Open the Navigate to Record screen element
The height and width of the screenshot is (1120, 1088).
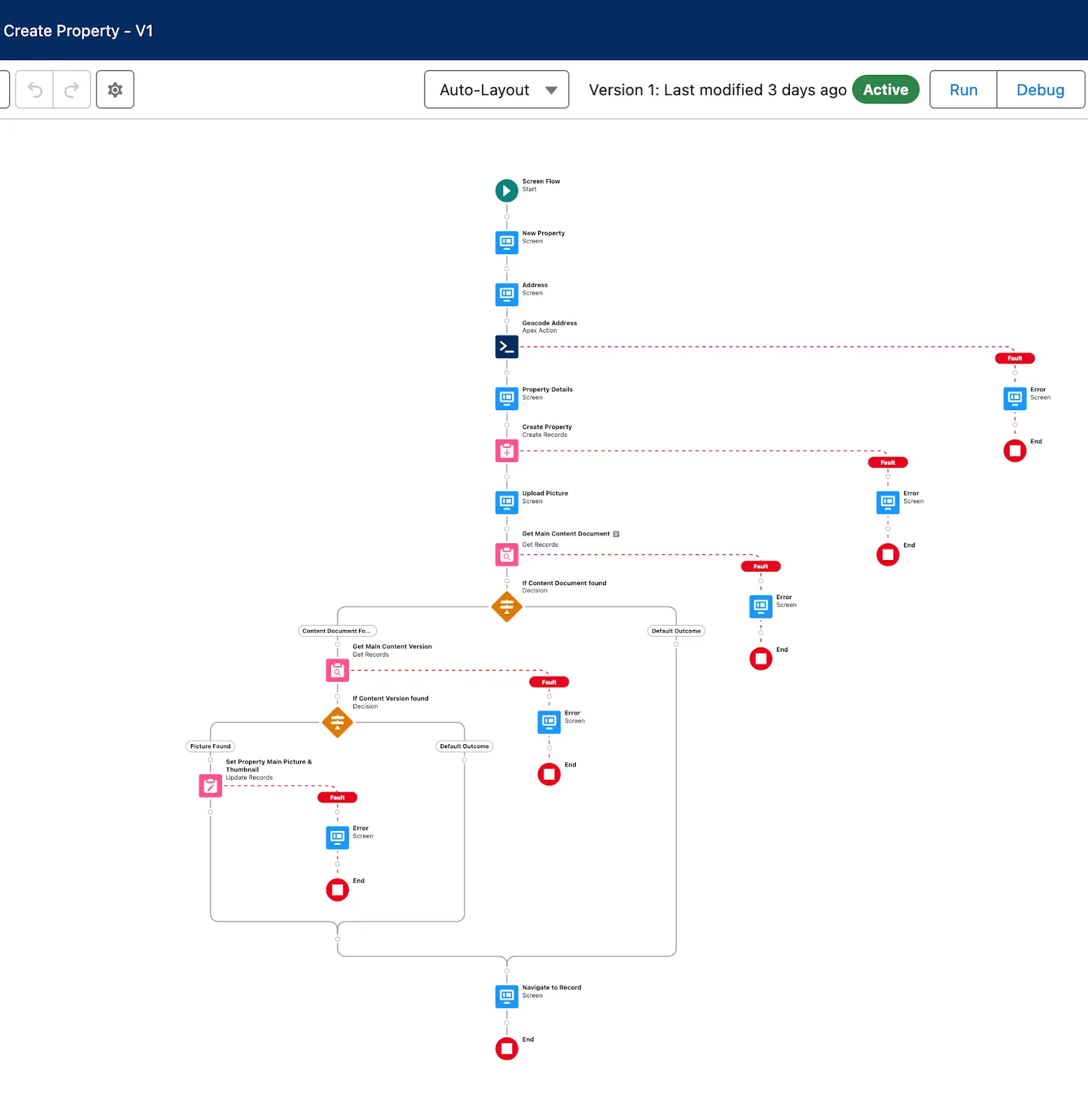[x=507, y=996]
